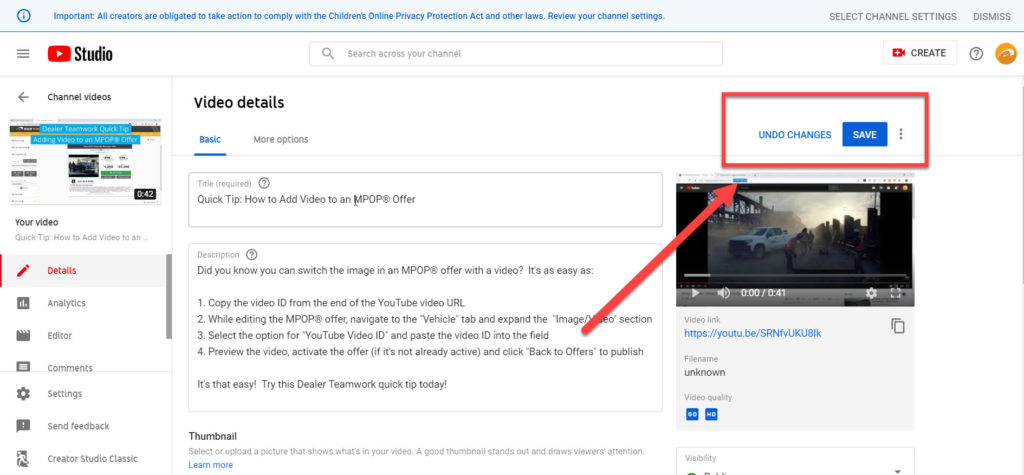Viewport: 1024px width, 475px height.
Task: Open the help question mark icon
Action: click(x=976, y=53)
